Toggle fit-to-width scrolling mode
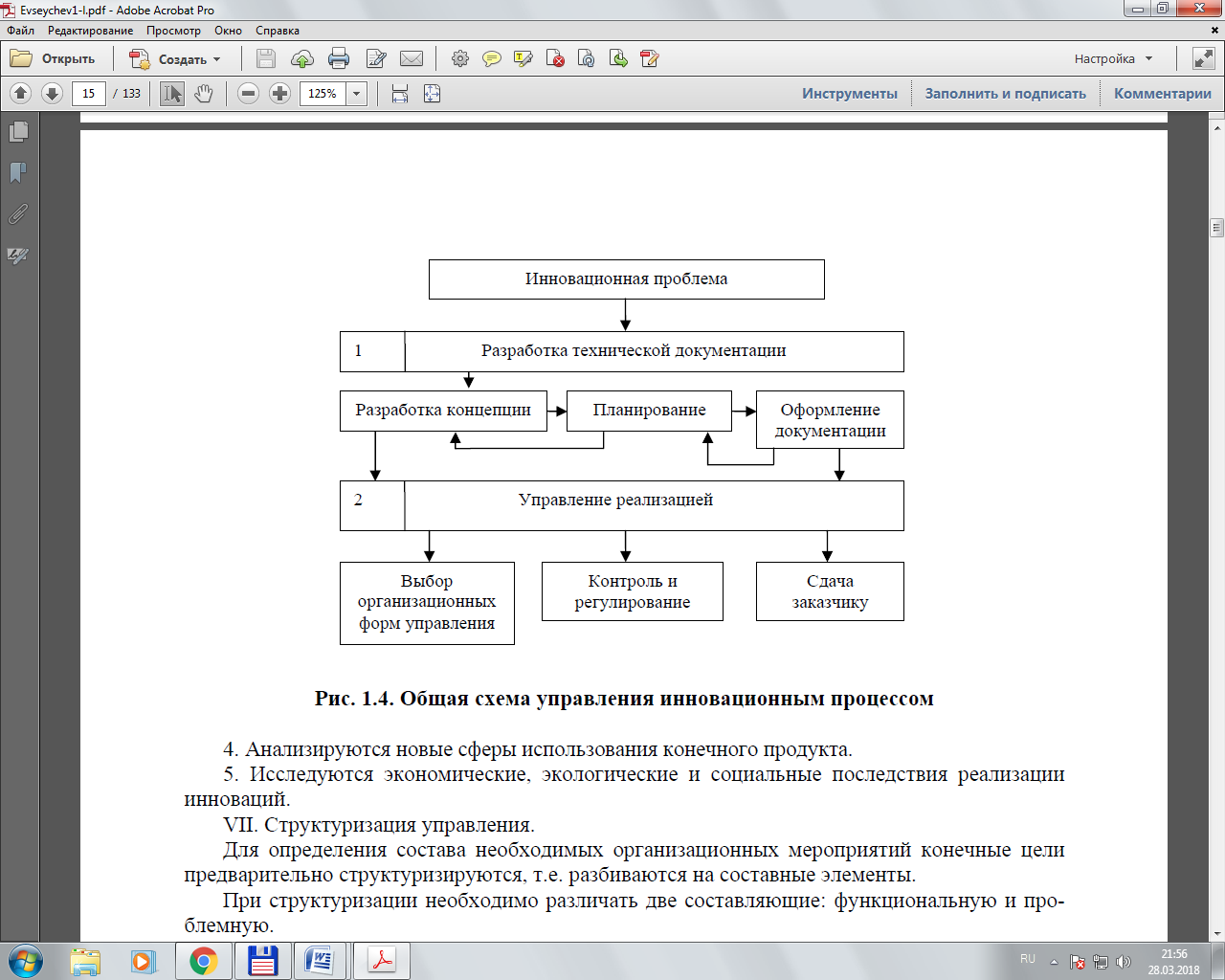This screenshot has height=980, width=1225. pyautogui.click(x=400, y=94)
